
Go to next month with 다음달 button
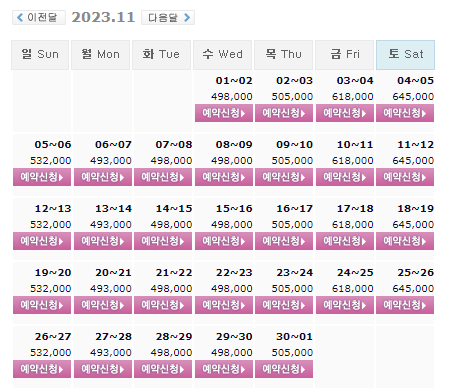point(168,17)
